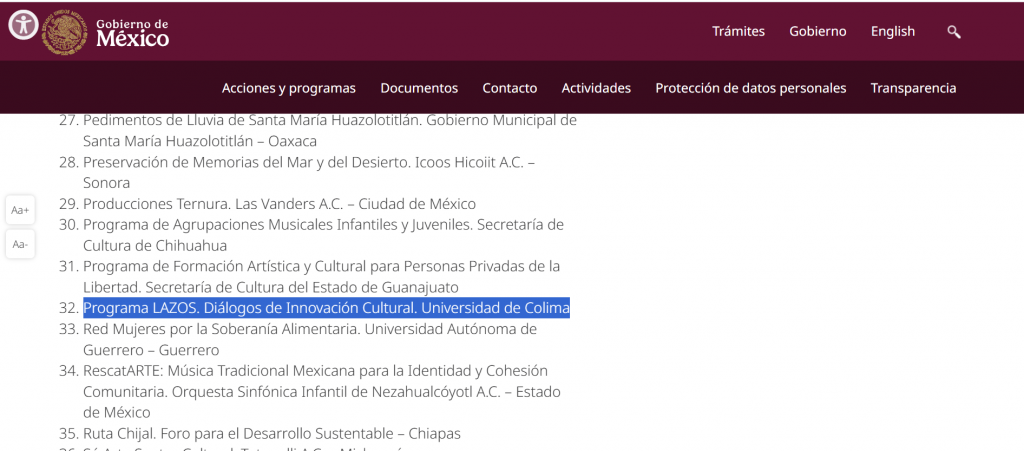Open the Trámites menu item

(738, 31)
